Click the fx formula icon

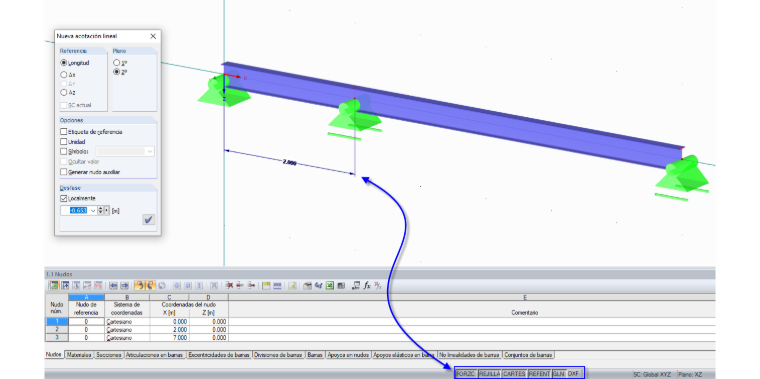tap(367, 285)
